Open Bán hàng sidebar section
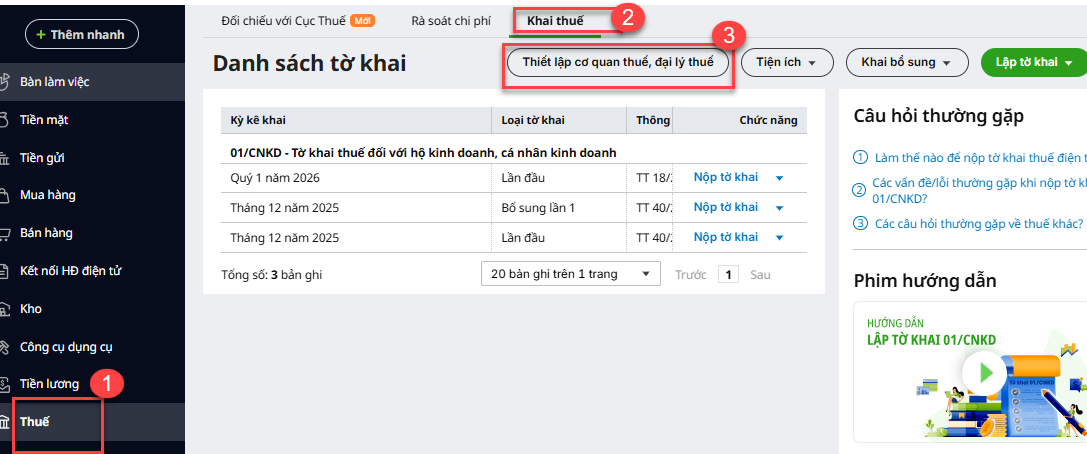This screenshot has width=1087, height=454. click(x=46, y=233)
